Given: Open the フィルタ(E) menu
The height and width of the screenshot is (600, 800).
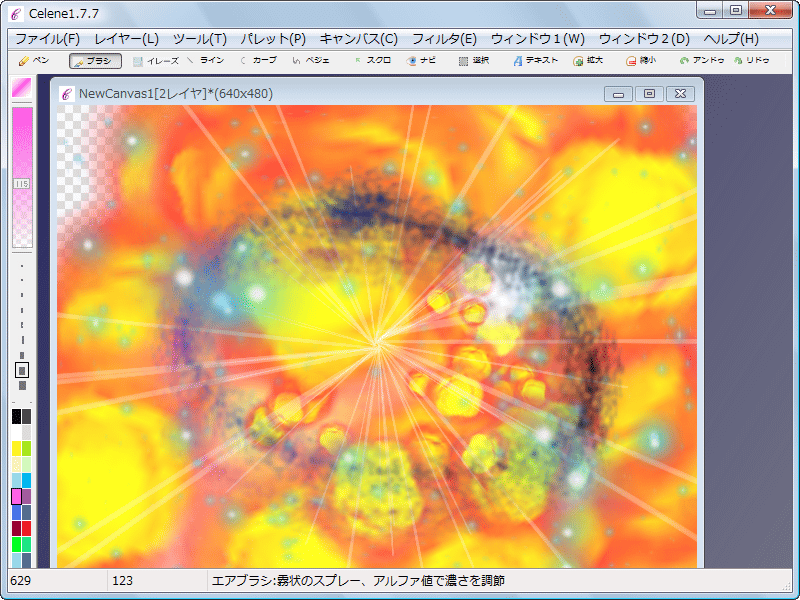Looking at the screenshot, I should coord(444,39).
